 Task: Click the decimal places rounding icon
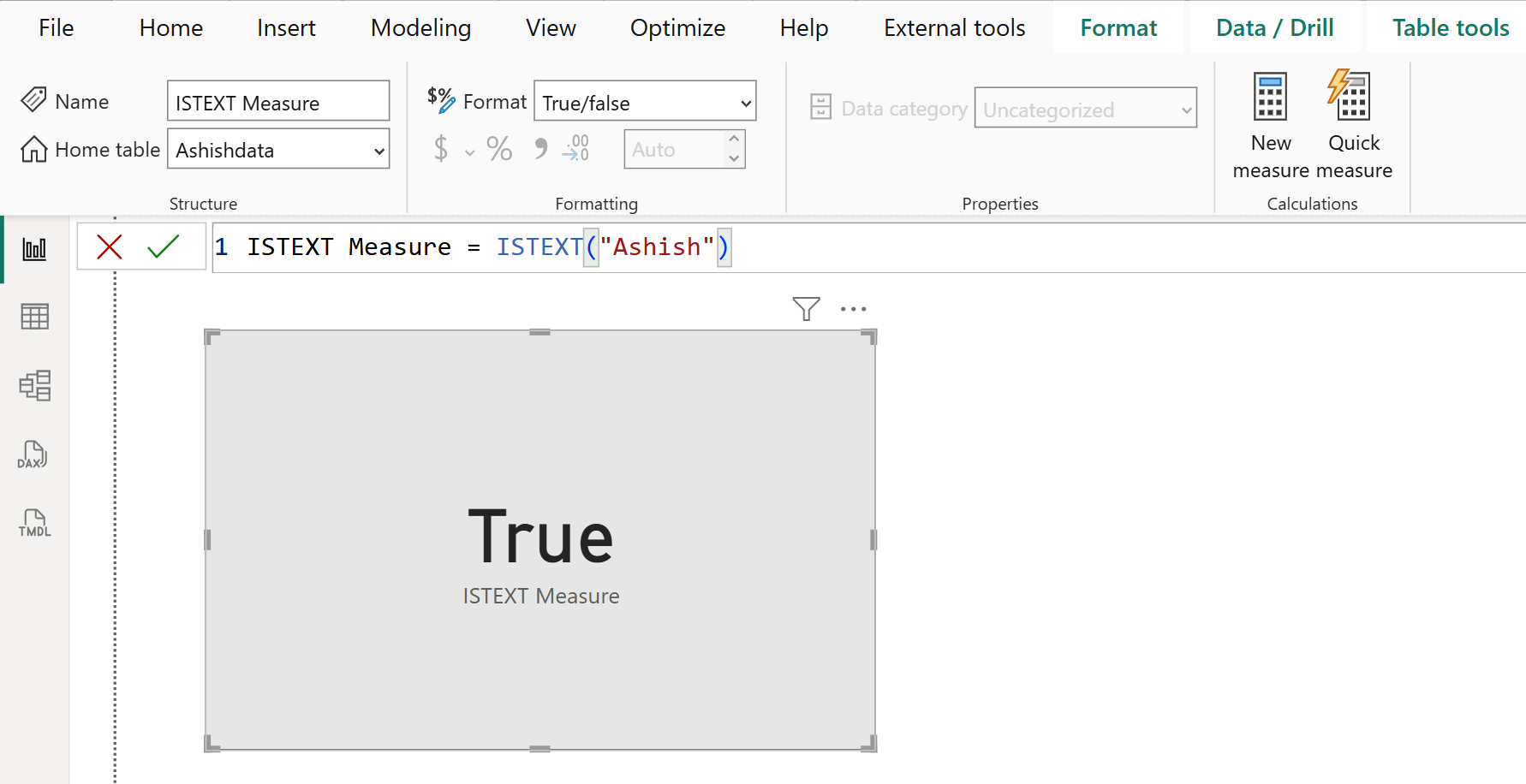click(x=575, y=148)
